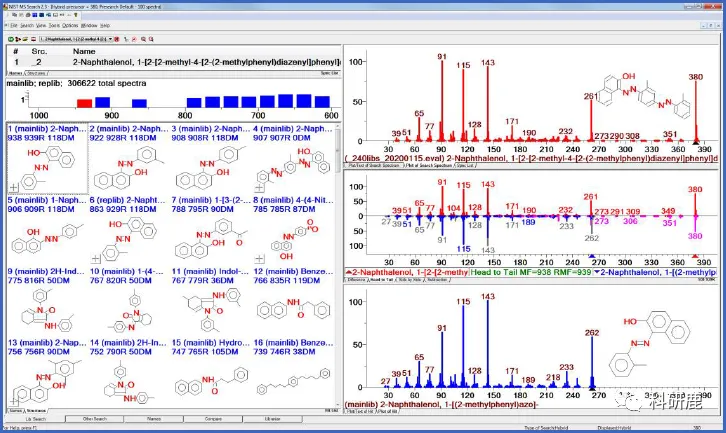Image resolution: width=726 pixels, height=433 pixels.
Task: Click the red histogram bar
Action: [84, 103]
